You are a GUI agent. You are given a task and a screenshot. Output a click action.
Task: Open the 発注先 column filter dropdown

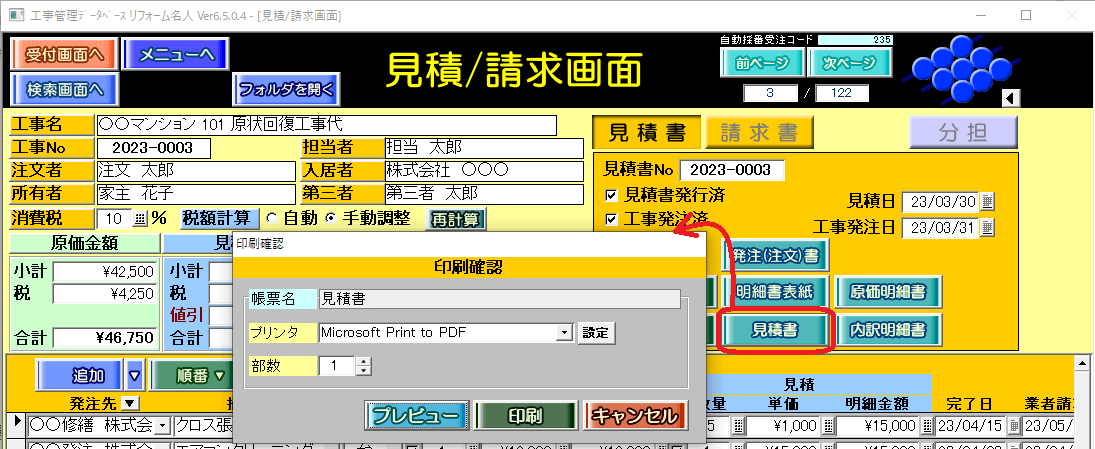pyautogui.click(x=130, y=403)
